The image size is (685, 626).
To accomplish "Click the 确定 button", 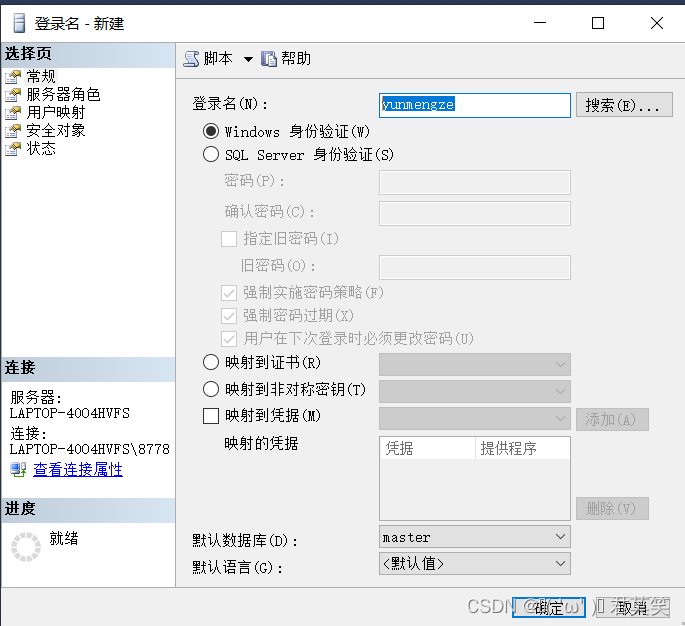I will pos(549,608).
